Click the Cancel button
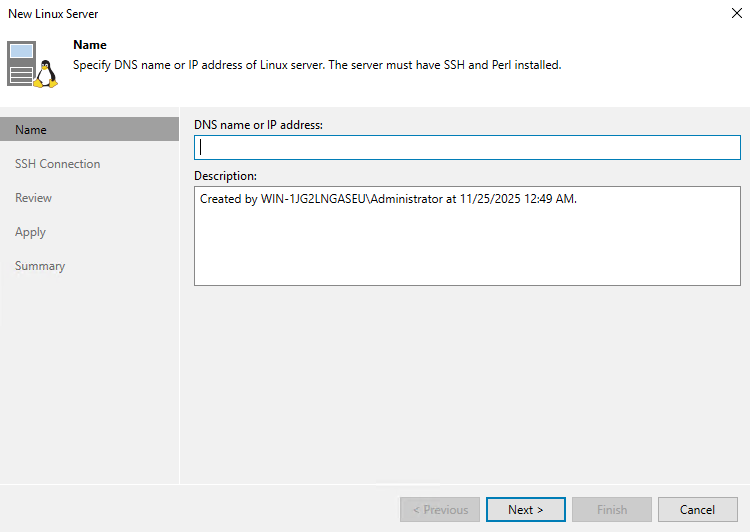Viewport: 750px width, 532px height. 697,509
